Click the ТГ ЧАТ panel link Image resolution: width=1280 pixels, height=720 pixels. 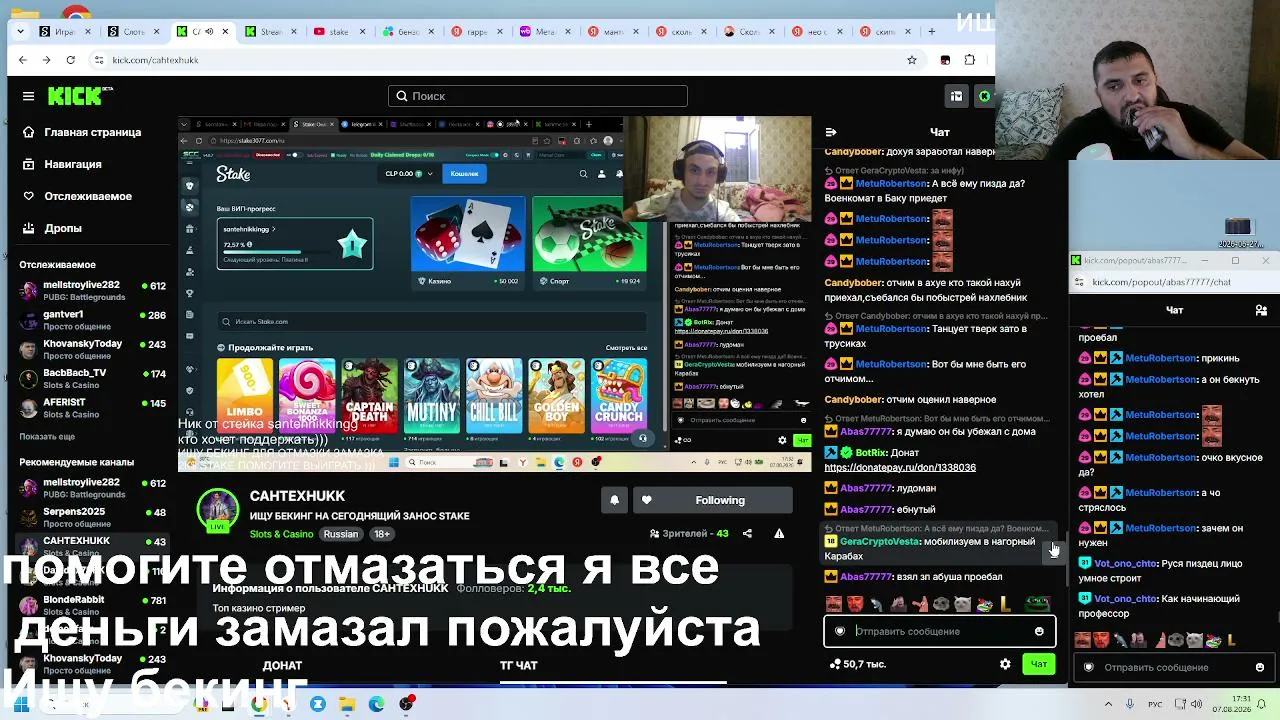(x=518, y=665)
